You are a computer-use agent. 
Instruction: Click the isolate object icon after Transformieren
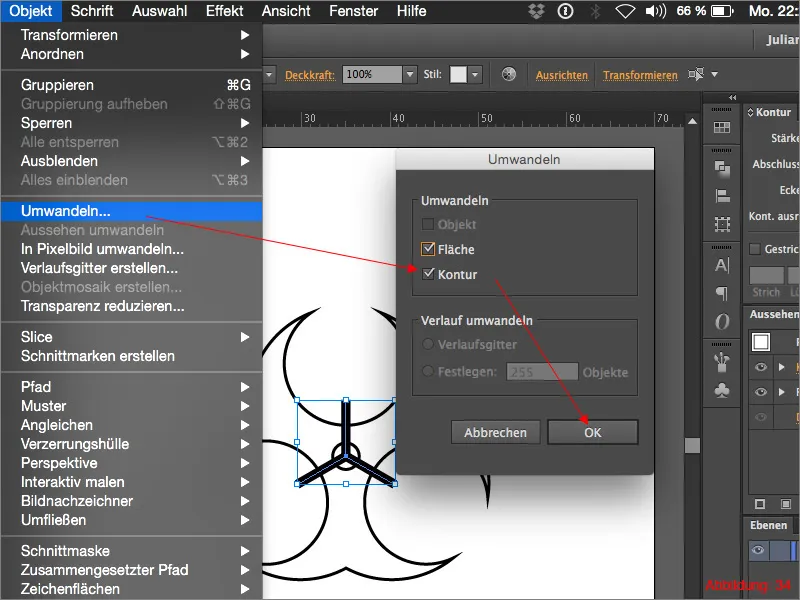696,74
